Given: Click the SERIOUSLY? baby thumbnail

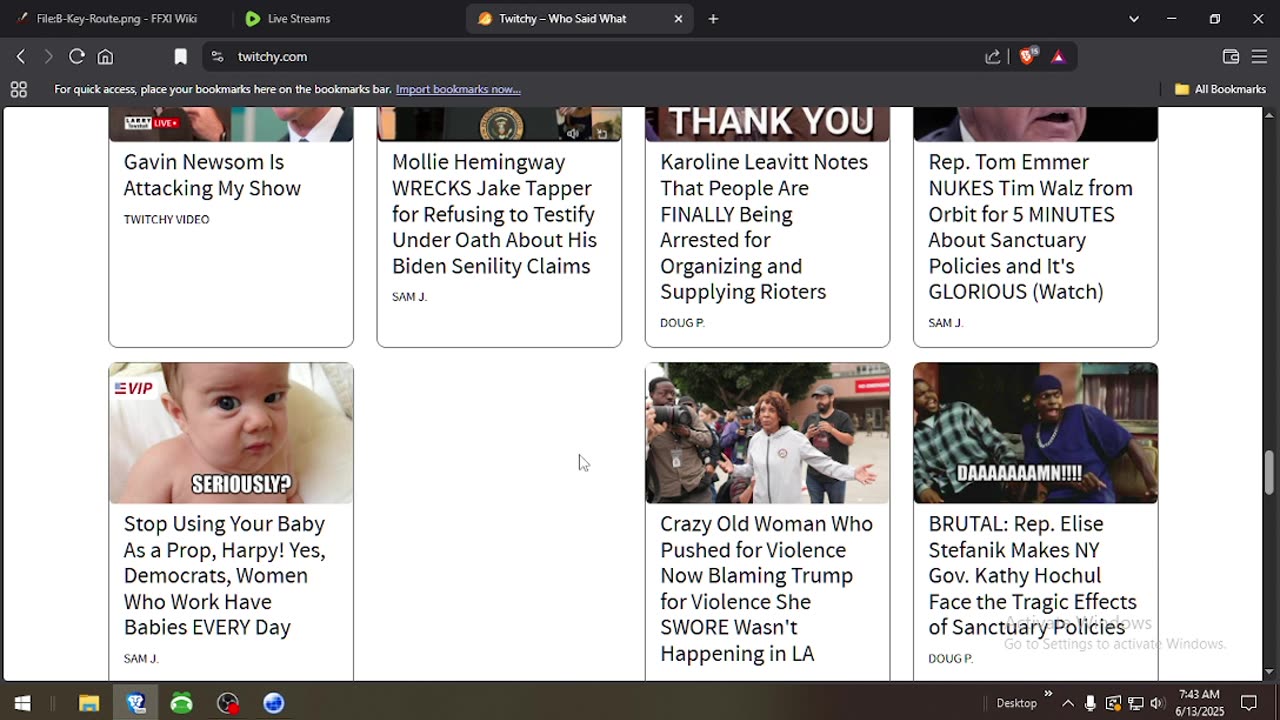Looking at the screenshot, I should tap(231, 433).
